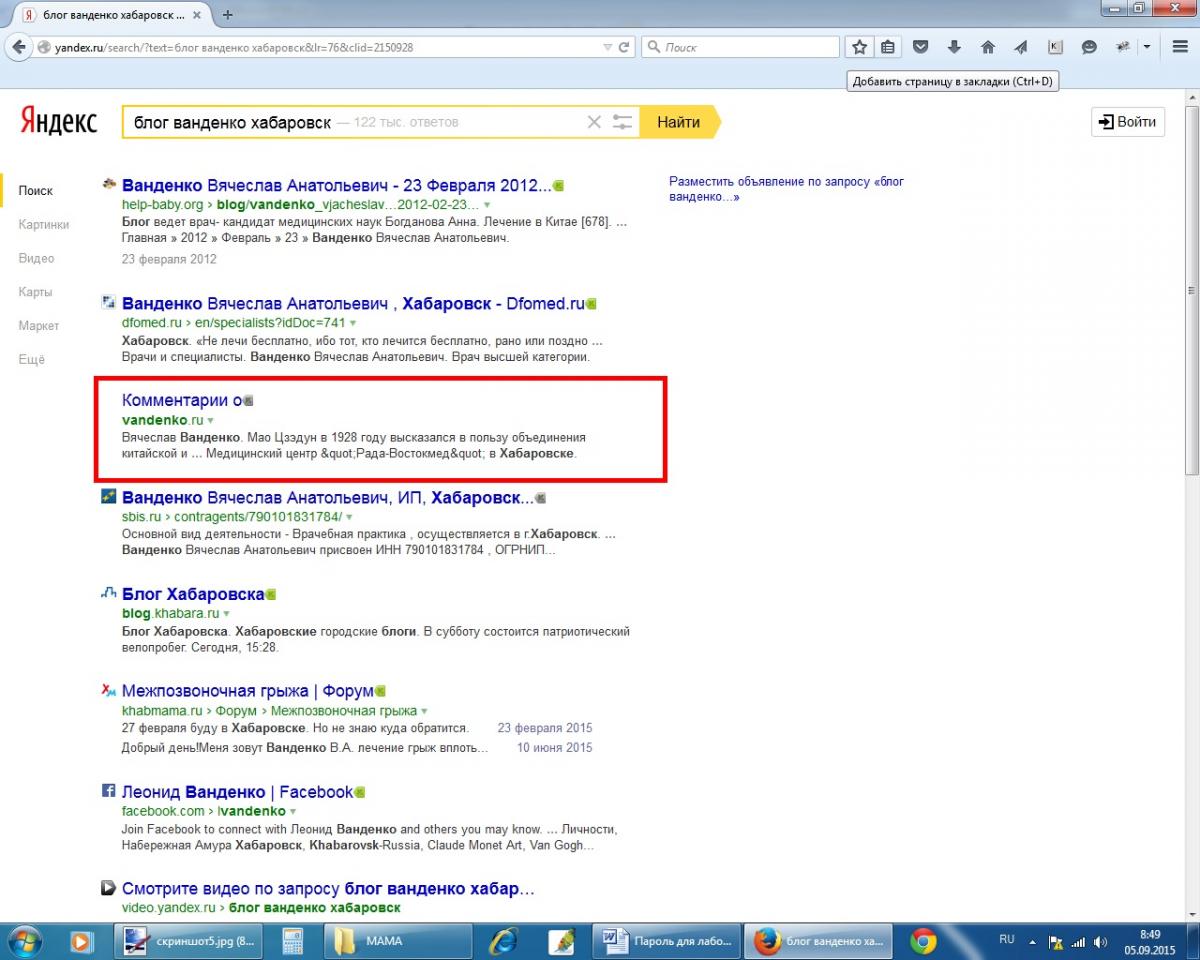1200x960 pixels.
Task: Open calculator taskbar icon
Action: click(292, 941)
